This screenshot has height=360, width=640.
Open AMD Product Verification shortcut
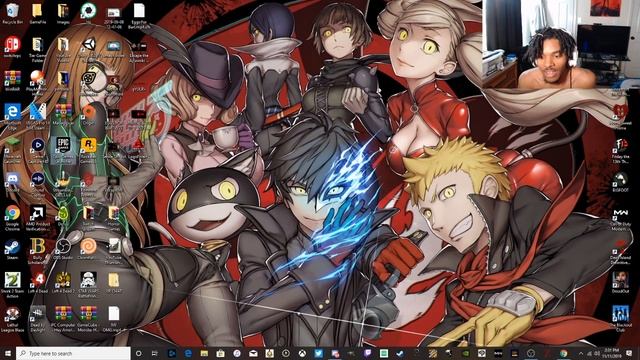pos(38,217)
